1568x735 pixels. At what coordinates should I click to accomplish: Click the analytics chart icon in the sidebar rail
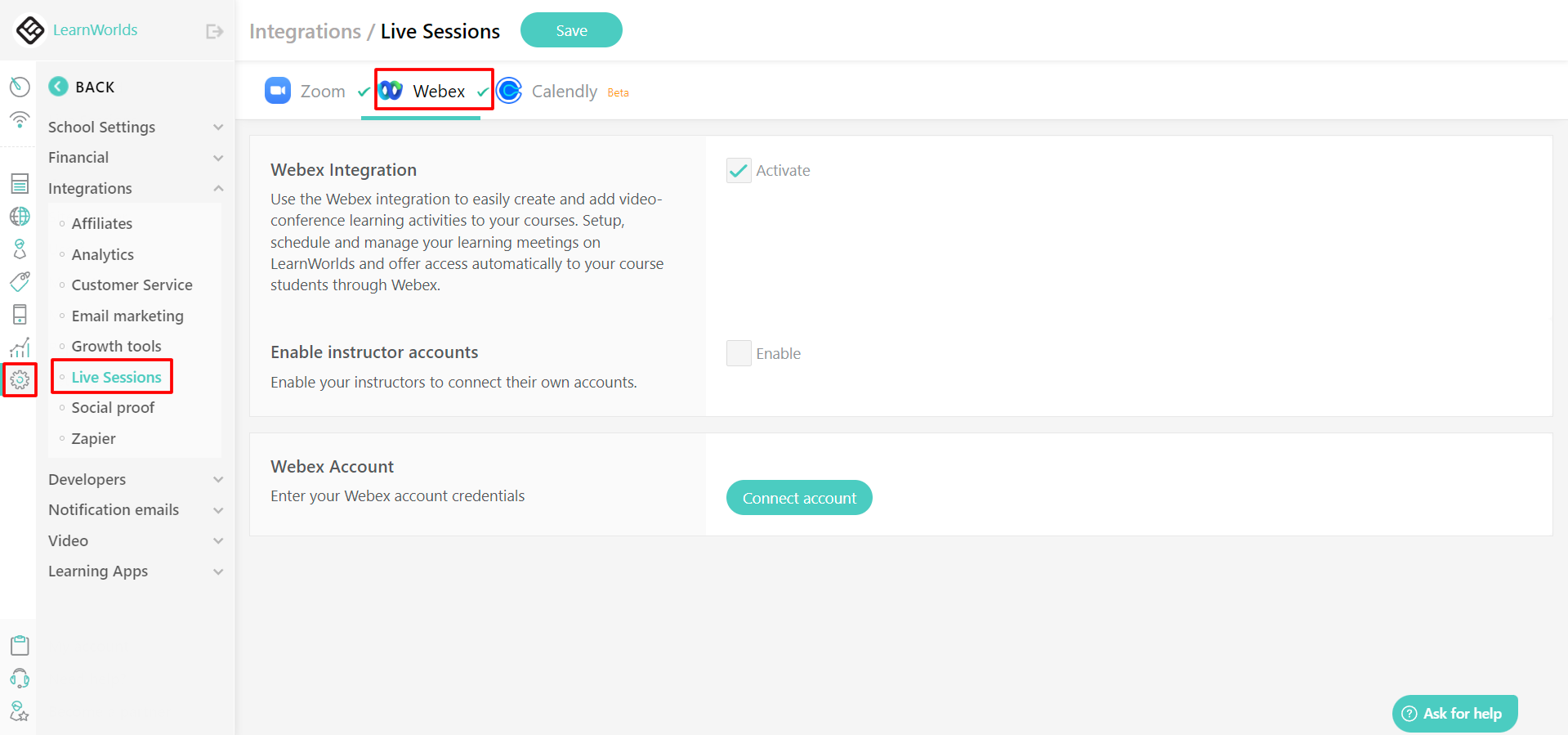(20, 347)
